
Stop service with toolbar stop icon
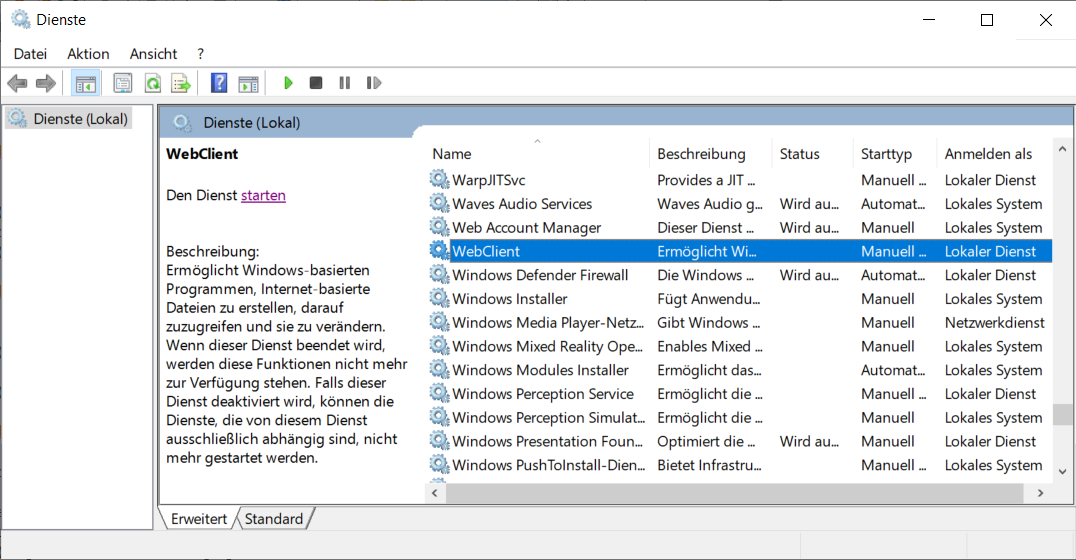click(x=316, y=83)
